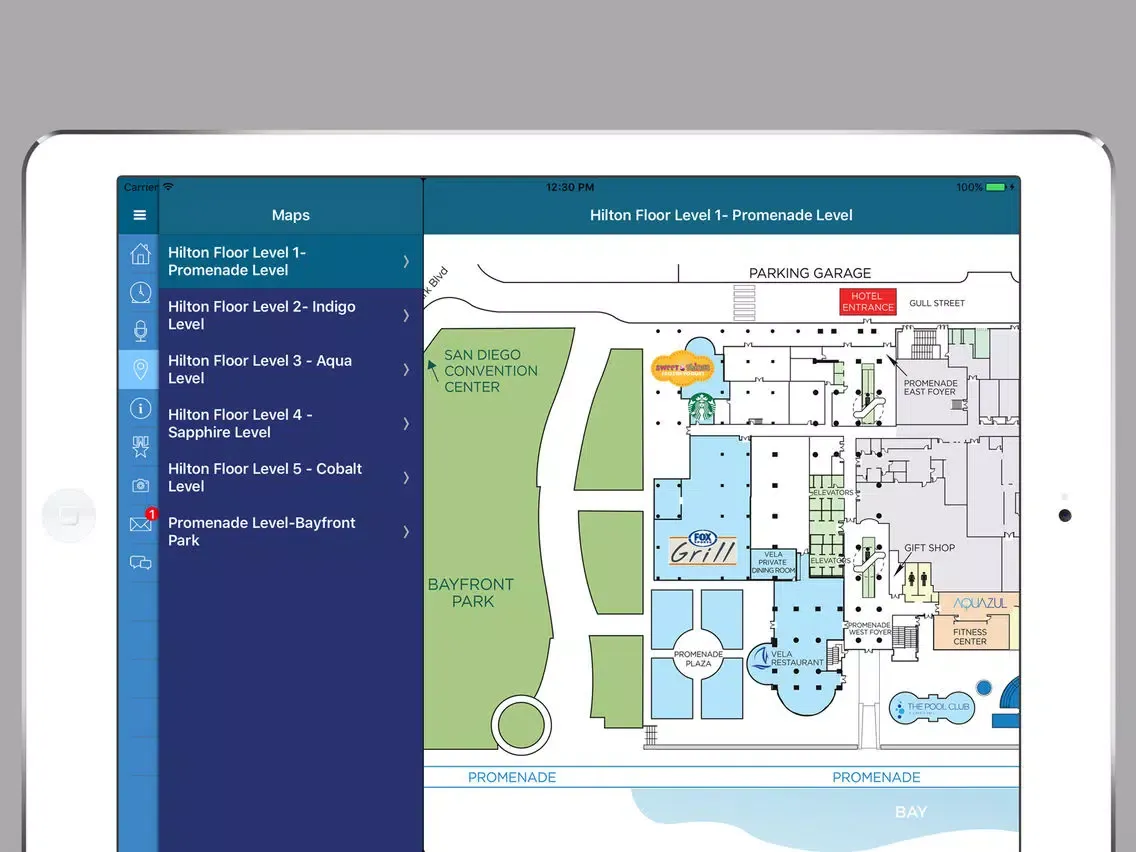Open the hamburger menu icon
The image size is (1136, 852).
pos(140,215)
